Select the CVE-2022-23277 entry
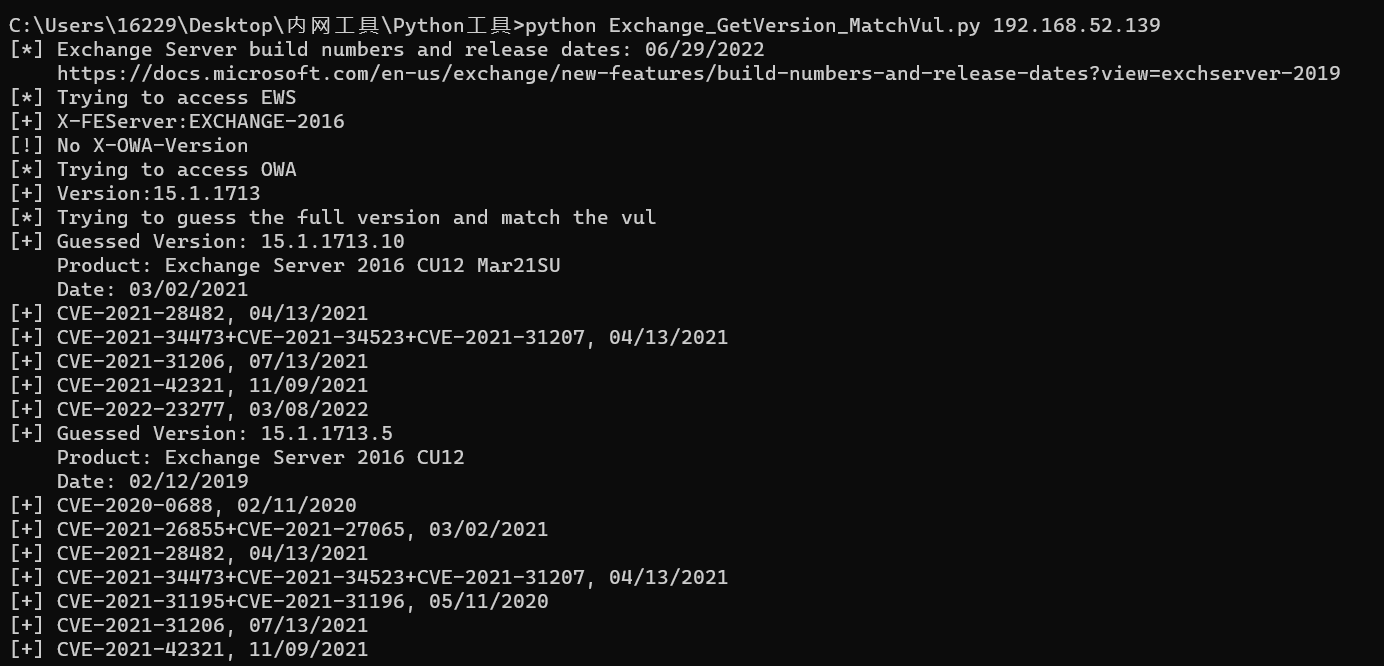This screenshot has width=1384, height=666. [x=212, y=409]
